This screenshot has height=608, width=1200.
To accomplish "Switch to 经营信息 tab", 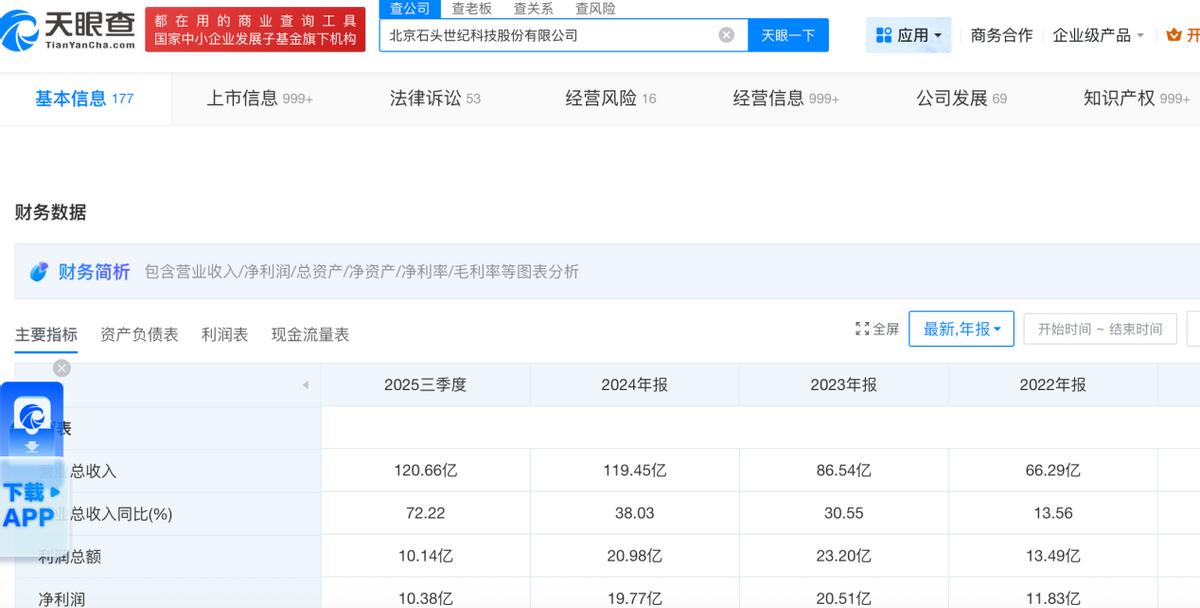I will [x=786, y=98].
